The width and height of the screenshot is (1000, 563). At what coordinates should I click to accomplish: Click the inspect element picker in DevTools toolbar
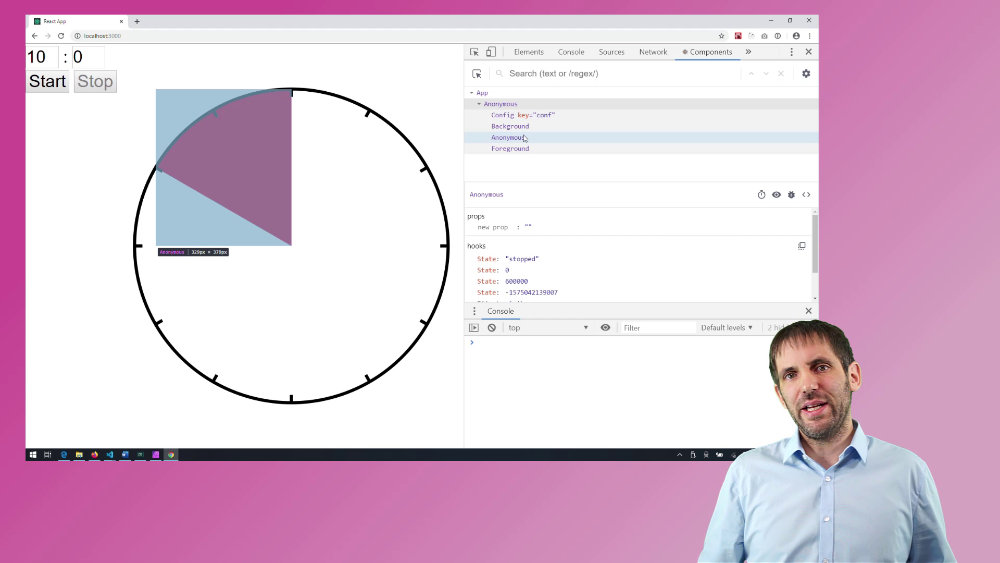coord(474,52)
